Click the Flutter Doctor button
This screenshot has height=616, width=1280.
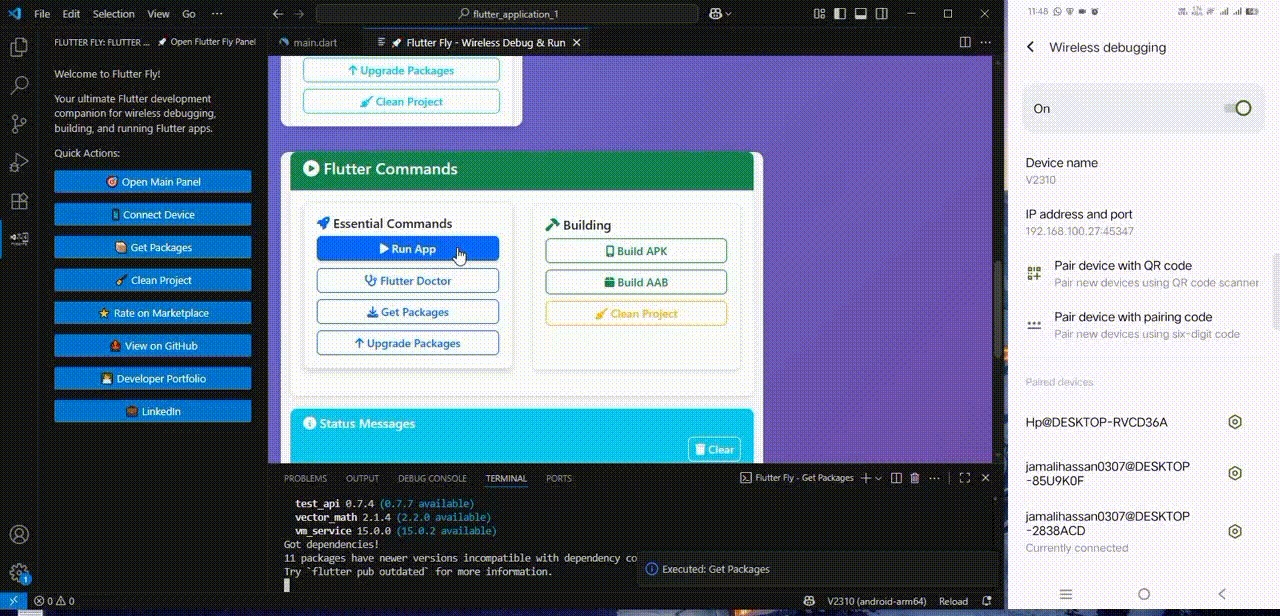(x=408, y=281)
